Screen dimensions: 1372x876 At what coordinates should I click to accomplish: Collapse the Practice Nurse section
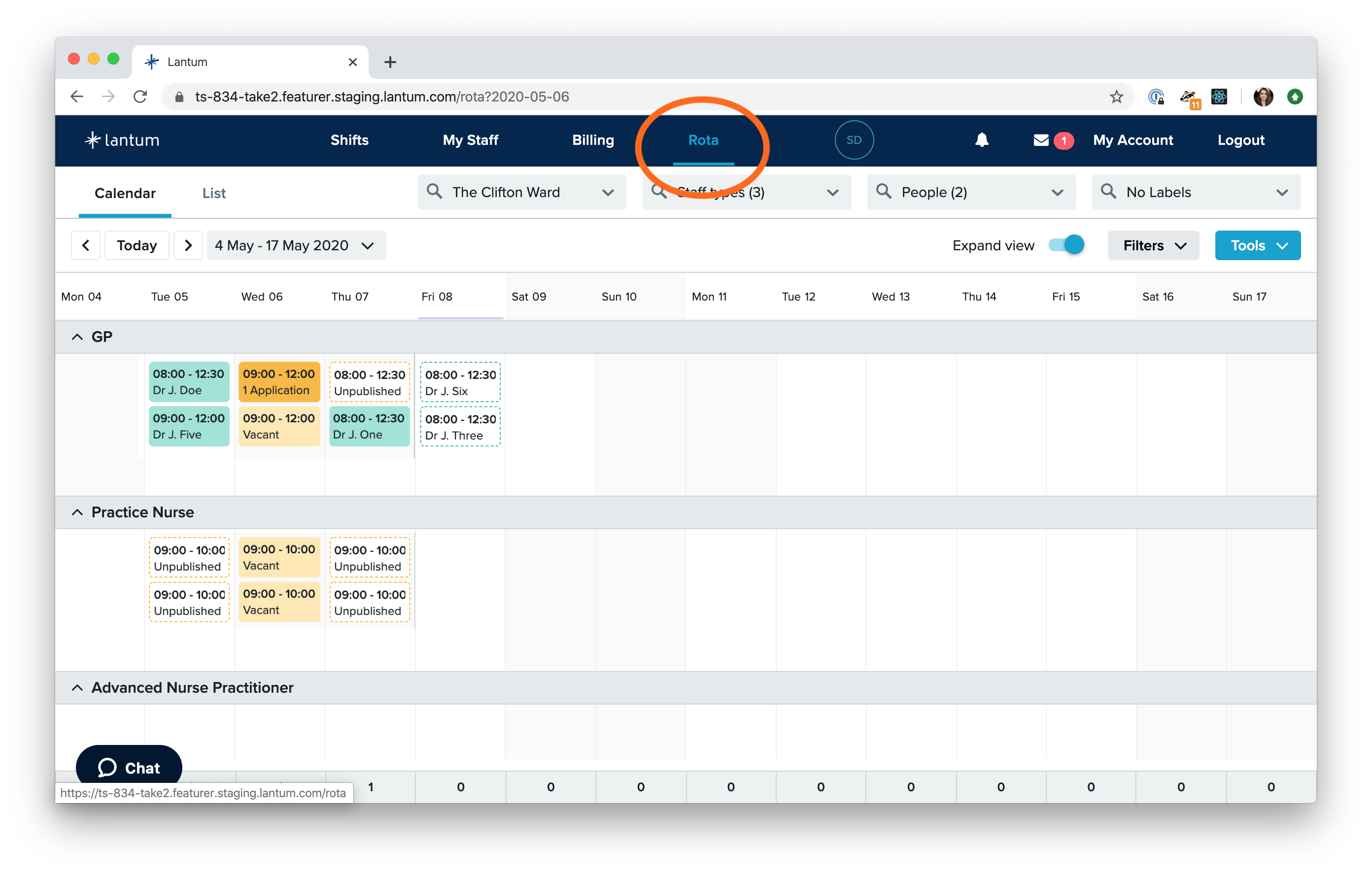pyautogui.click(x=77, y=512)
